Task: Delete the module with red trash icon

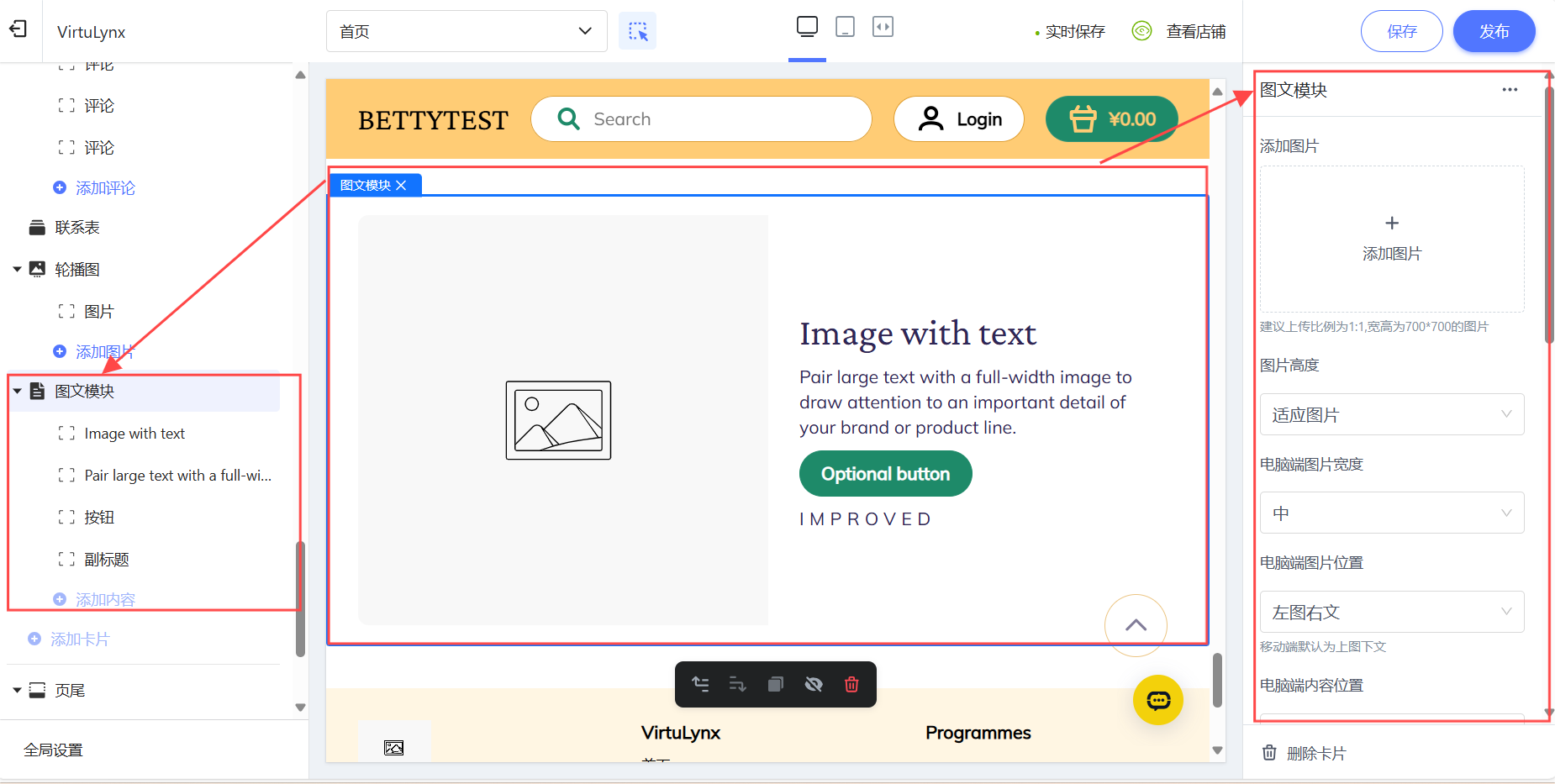Action: [851, 684]
